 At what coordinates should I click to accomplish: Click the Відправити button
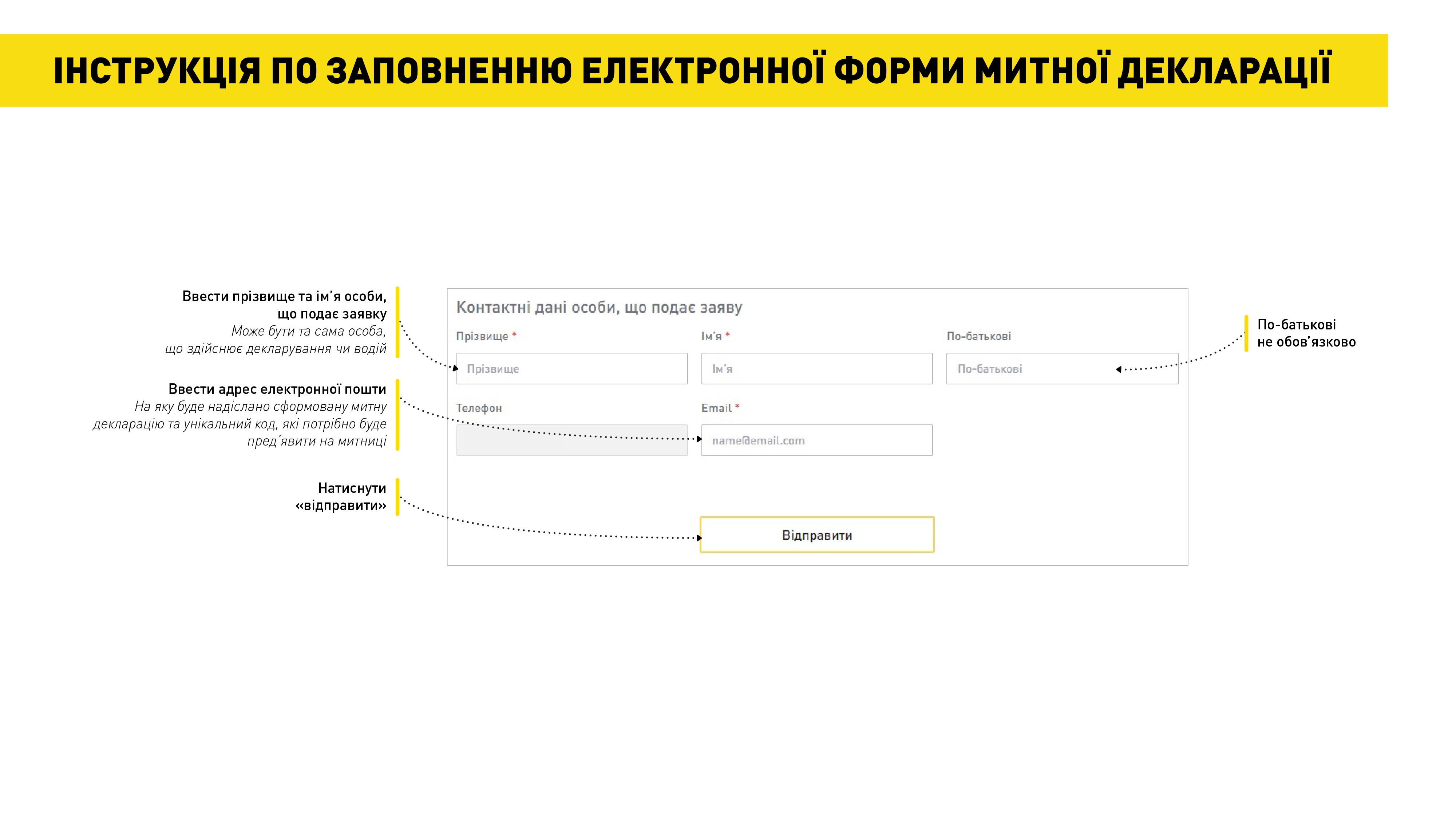tap(817, 535)
